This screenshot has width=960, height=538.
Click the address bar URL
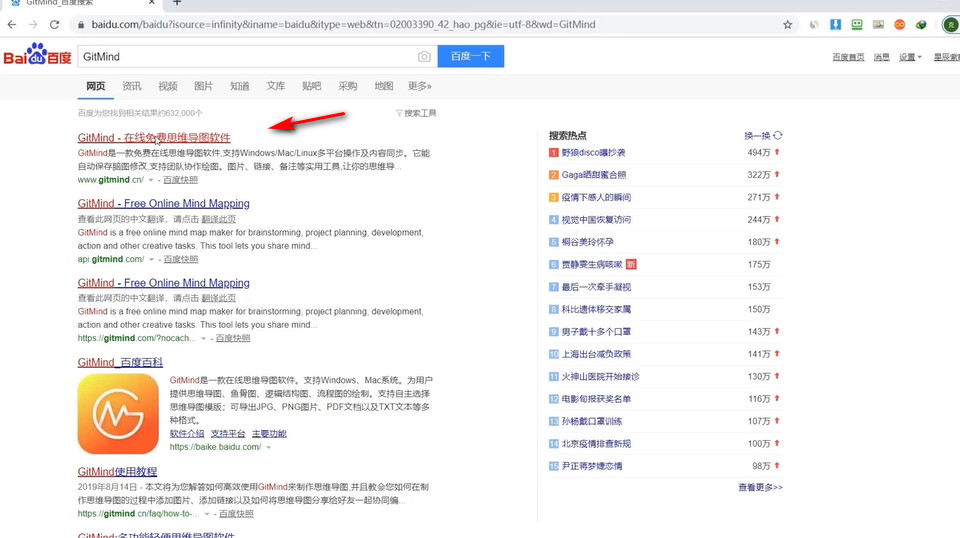(343, 24)
